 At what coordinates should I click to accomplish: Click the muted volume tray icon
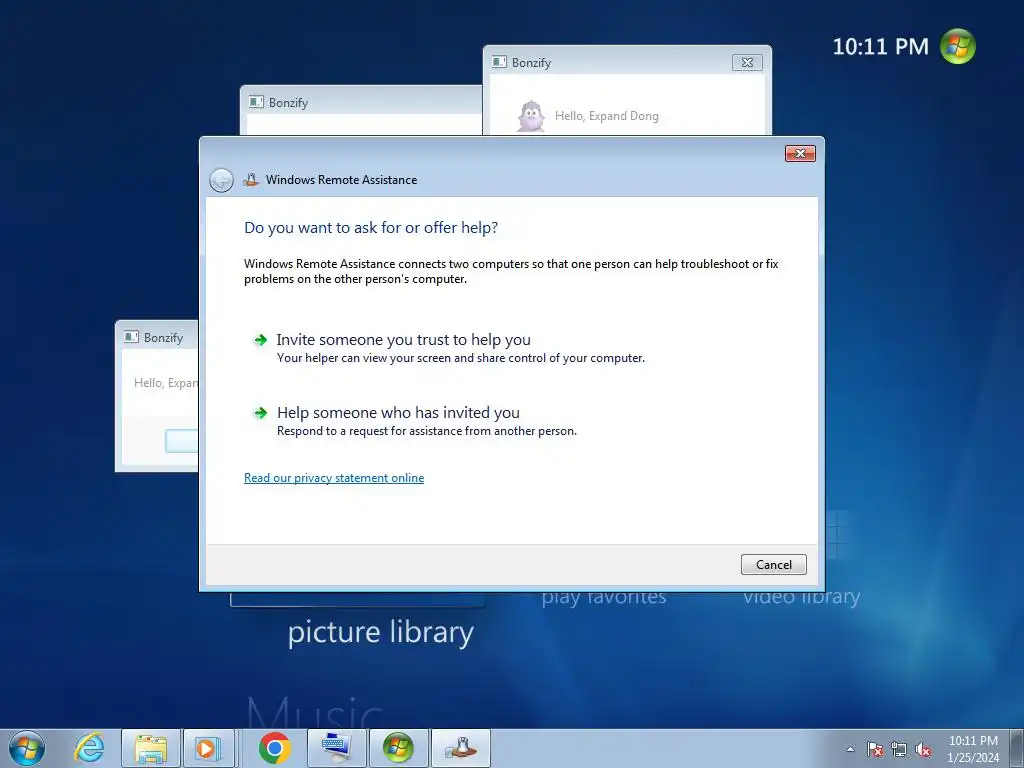[x=923, y=749]
